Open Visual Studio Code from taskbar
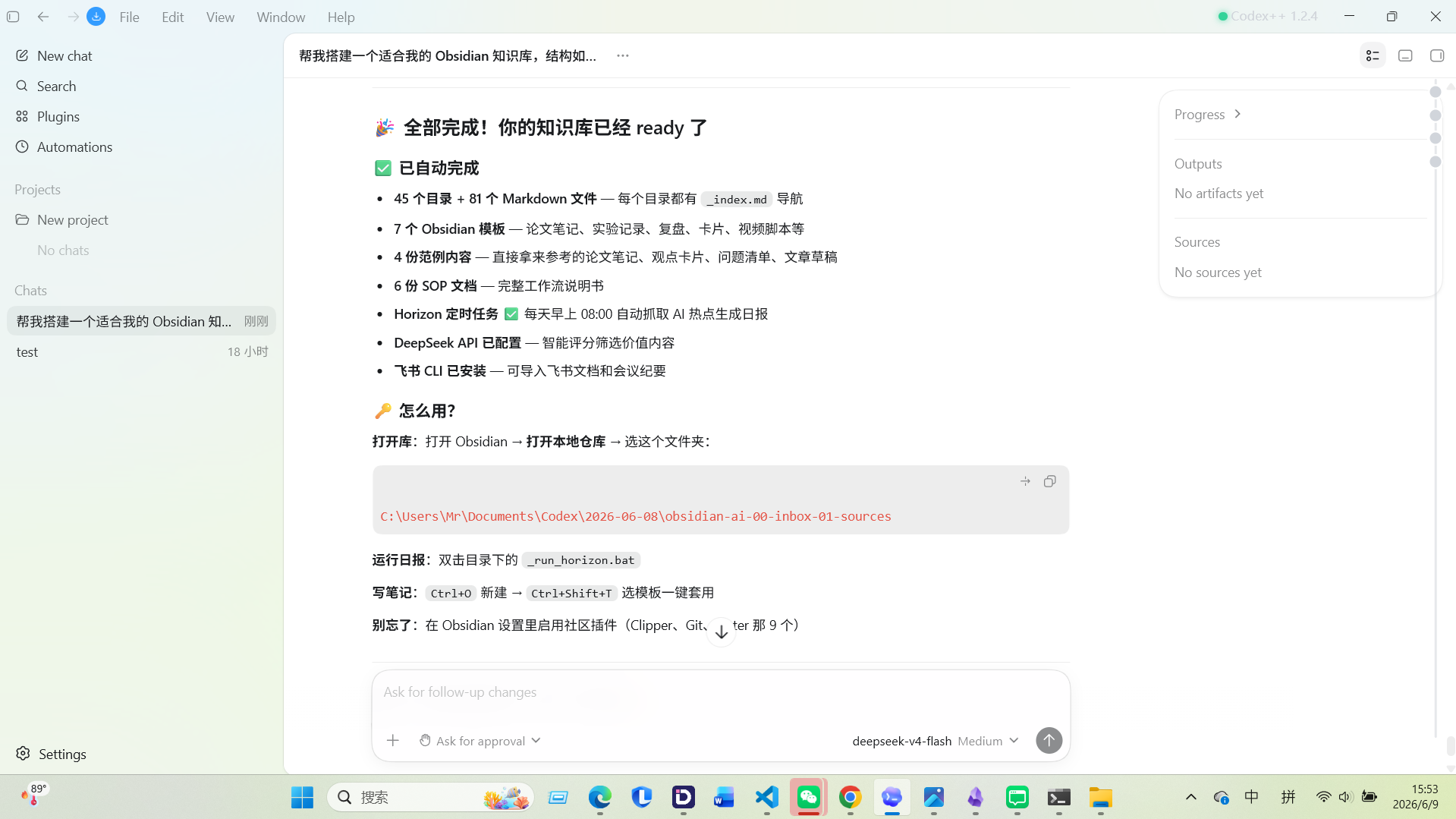Viewport: 1456px width, 819px height. click(x=766, y=797)
